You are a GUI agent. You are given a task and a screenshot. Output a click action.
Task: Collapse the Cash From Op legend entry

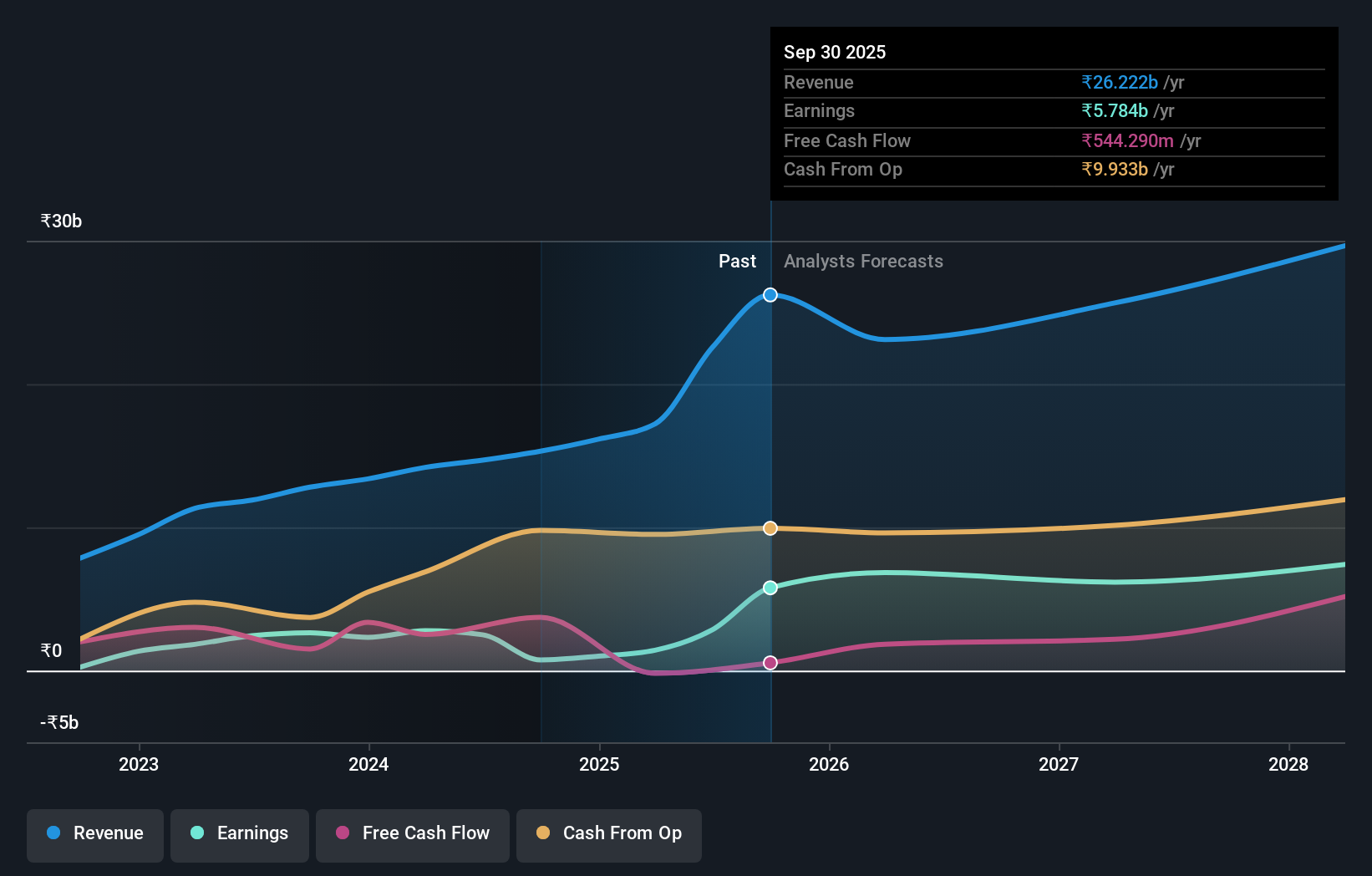pos(609,833)
